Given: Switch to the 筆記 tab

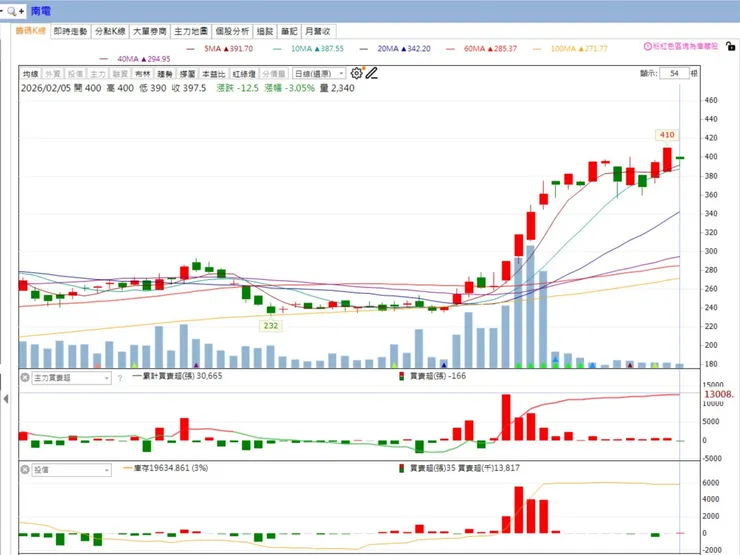Looking at the screenshot, I should [289, 31].
